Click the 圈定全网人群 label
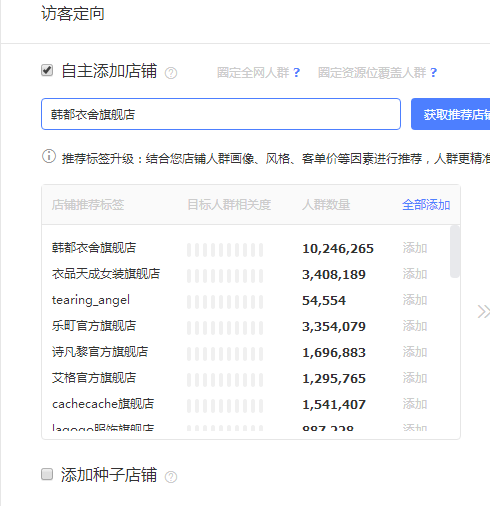 (x=253, y=72)
